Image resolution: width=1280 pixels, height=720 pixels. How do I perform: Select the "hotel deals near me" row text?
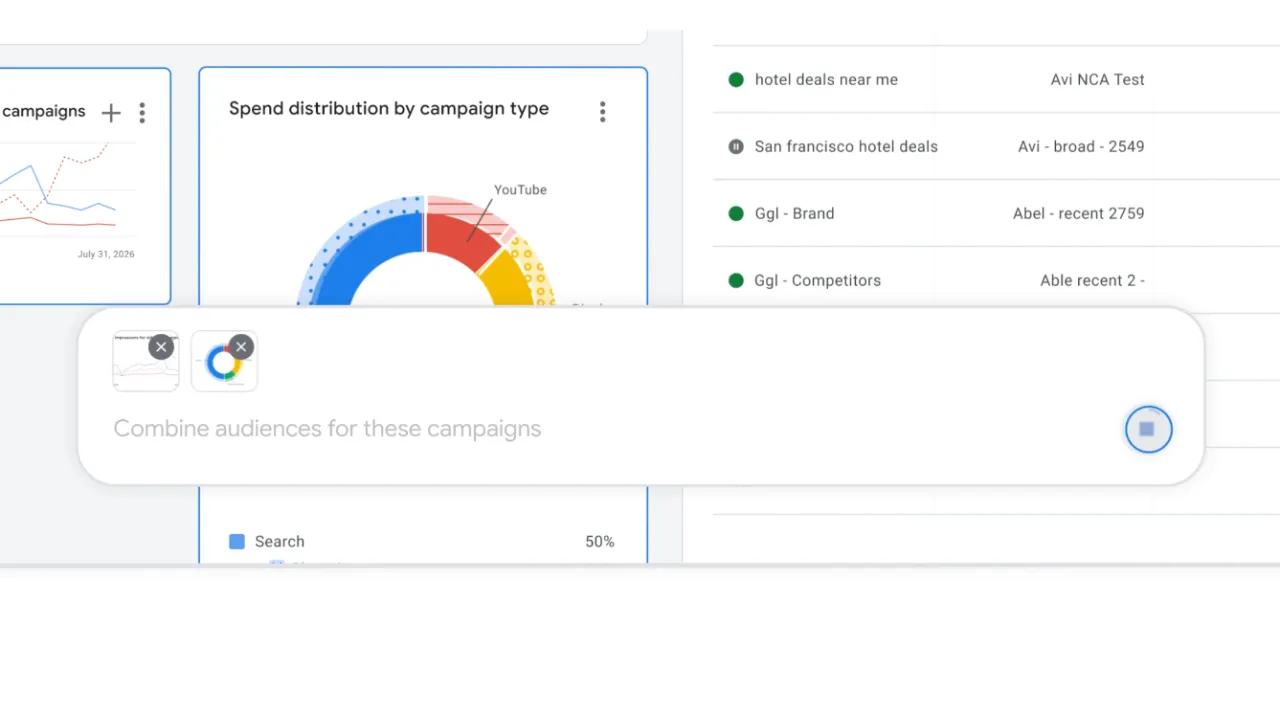826,80
